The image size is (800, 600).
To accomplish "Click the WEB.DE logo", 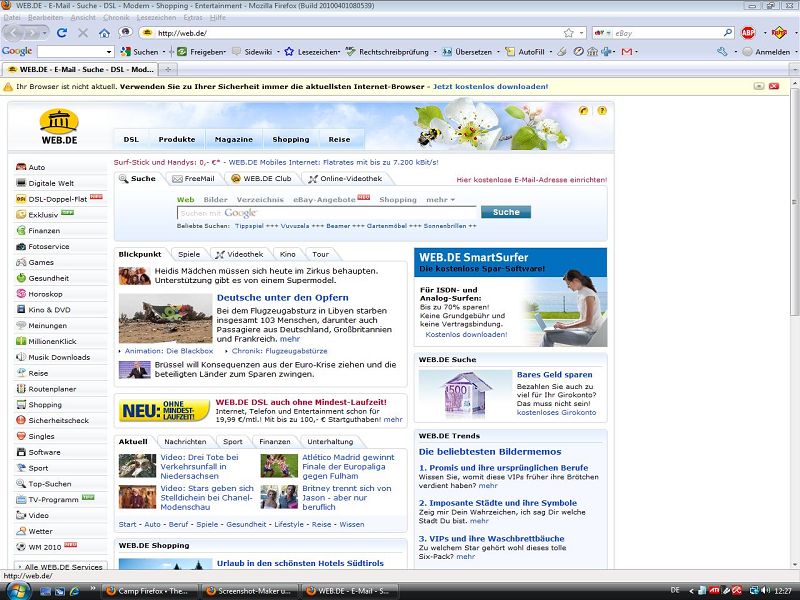I will tap(59, 127).
